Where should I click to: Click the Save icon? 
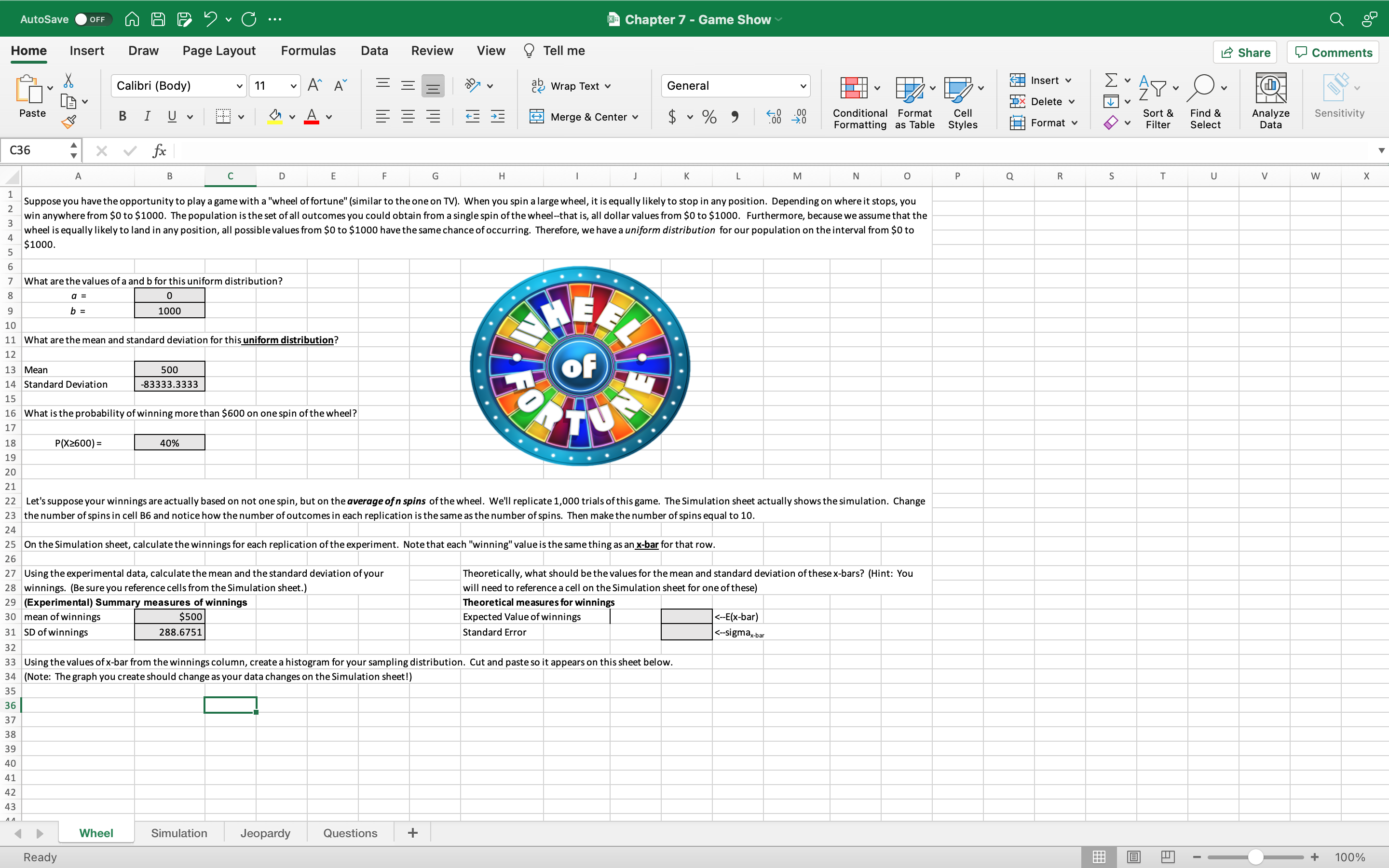[x=158, y=19]
